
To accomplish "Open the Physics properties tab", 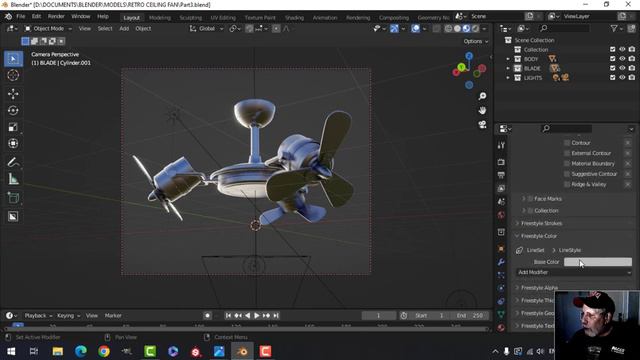I will click(x=501, y=288).
